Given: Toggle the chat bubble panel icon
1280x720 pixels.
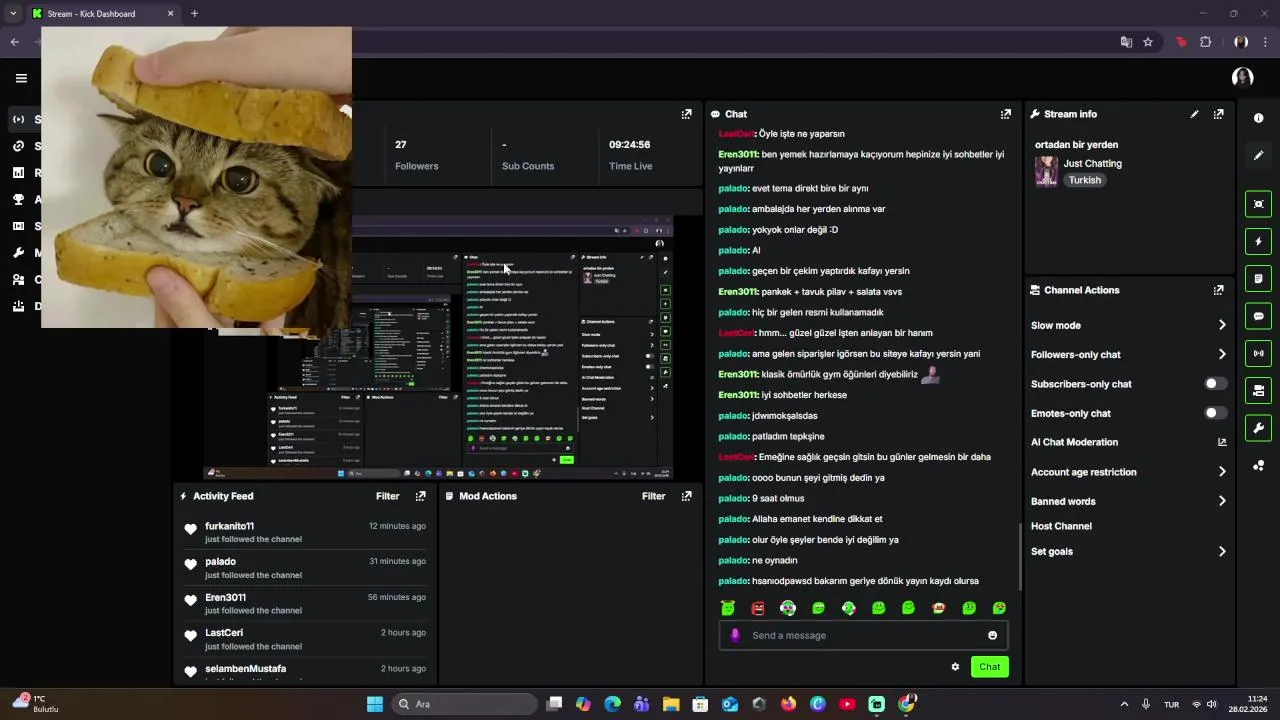Looking at the screenshot, I should tap(1258, 316).
